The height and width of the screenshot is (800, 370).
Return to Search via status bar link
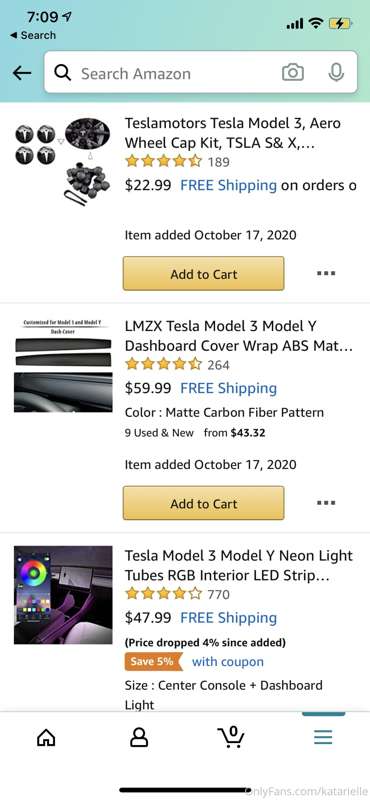click(33, 35)
